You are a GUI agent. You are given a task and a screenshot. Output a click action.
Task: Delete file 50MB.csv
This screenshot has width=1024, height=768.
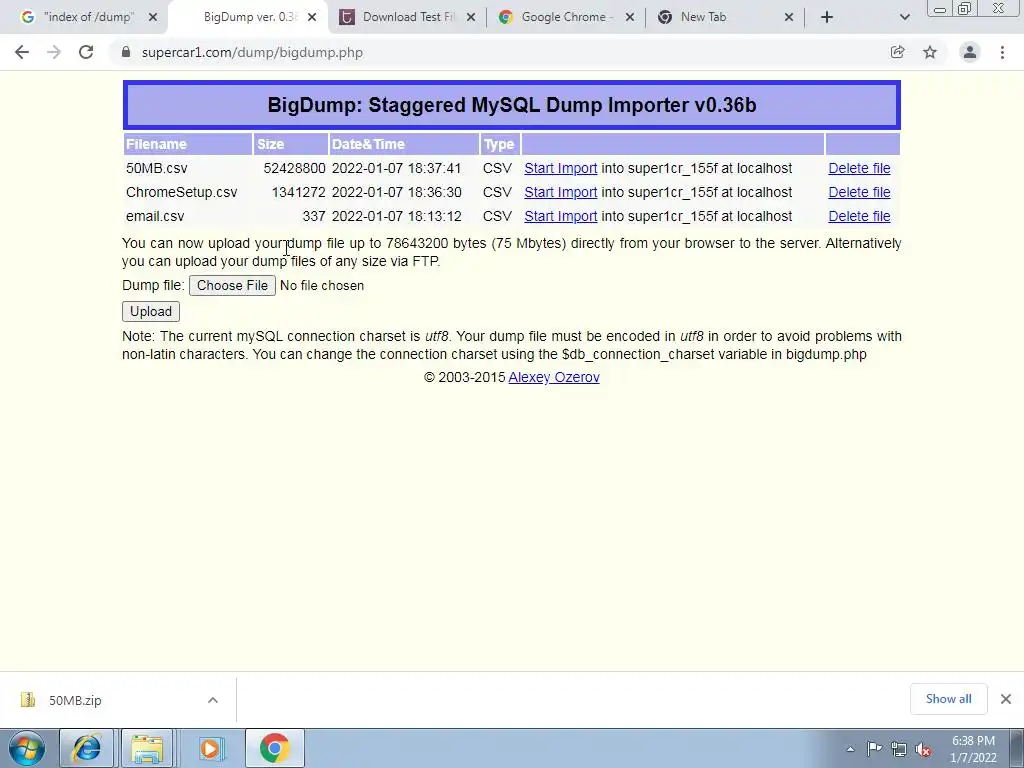[859, 168]
